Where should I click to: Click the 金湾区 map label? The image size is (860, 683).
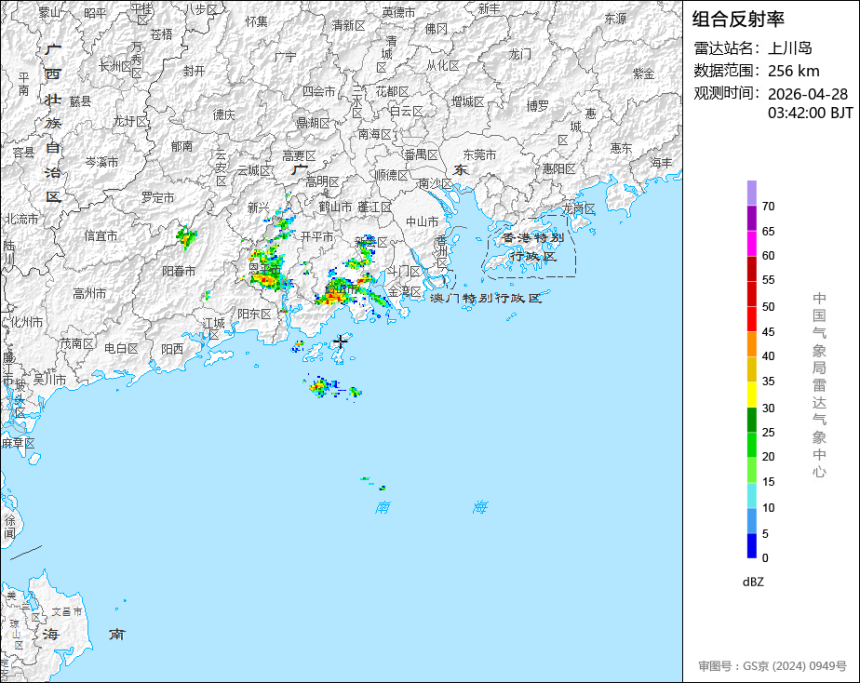click(405, 292)
